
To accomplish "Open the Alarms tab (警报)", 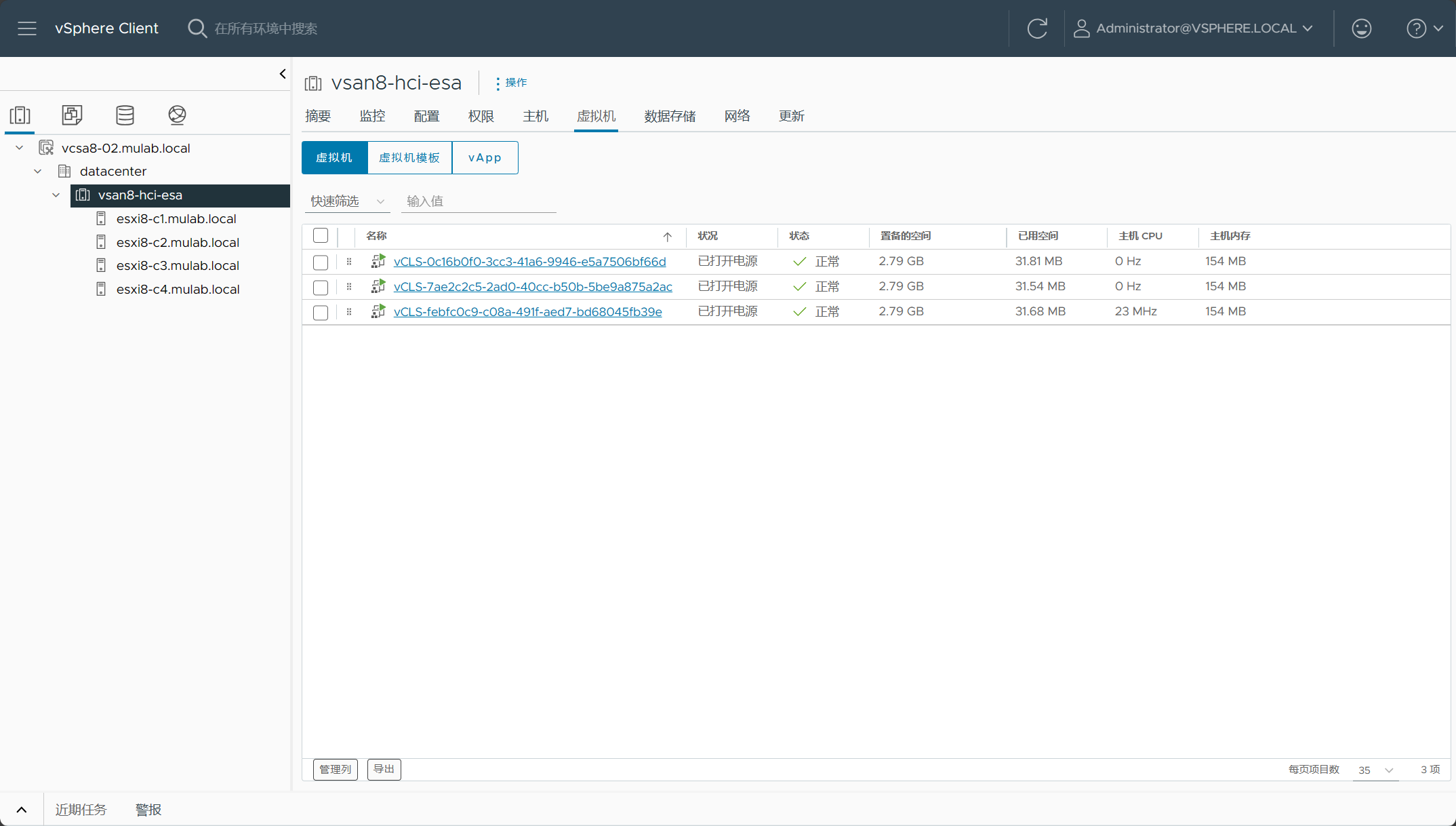I will point(148,810).
